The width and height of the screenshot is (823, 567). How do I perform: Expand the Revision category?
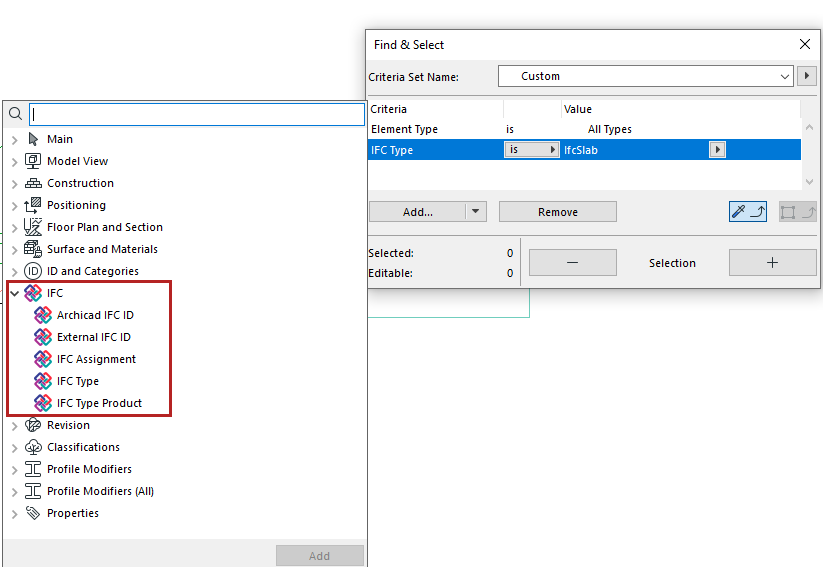[15, 426]
